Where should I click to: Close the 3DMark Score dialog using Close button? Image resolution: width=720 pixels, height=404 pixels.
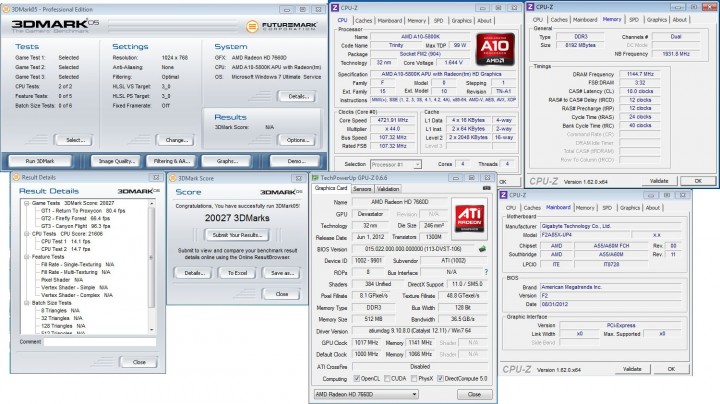pos(281,294)
